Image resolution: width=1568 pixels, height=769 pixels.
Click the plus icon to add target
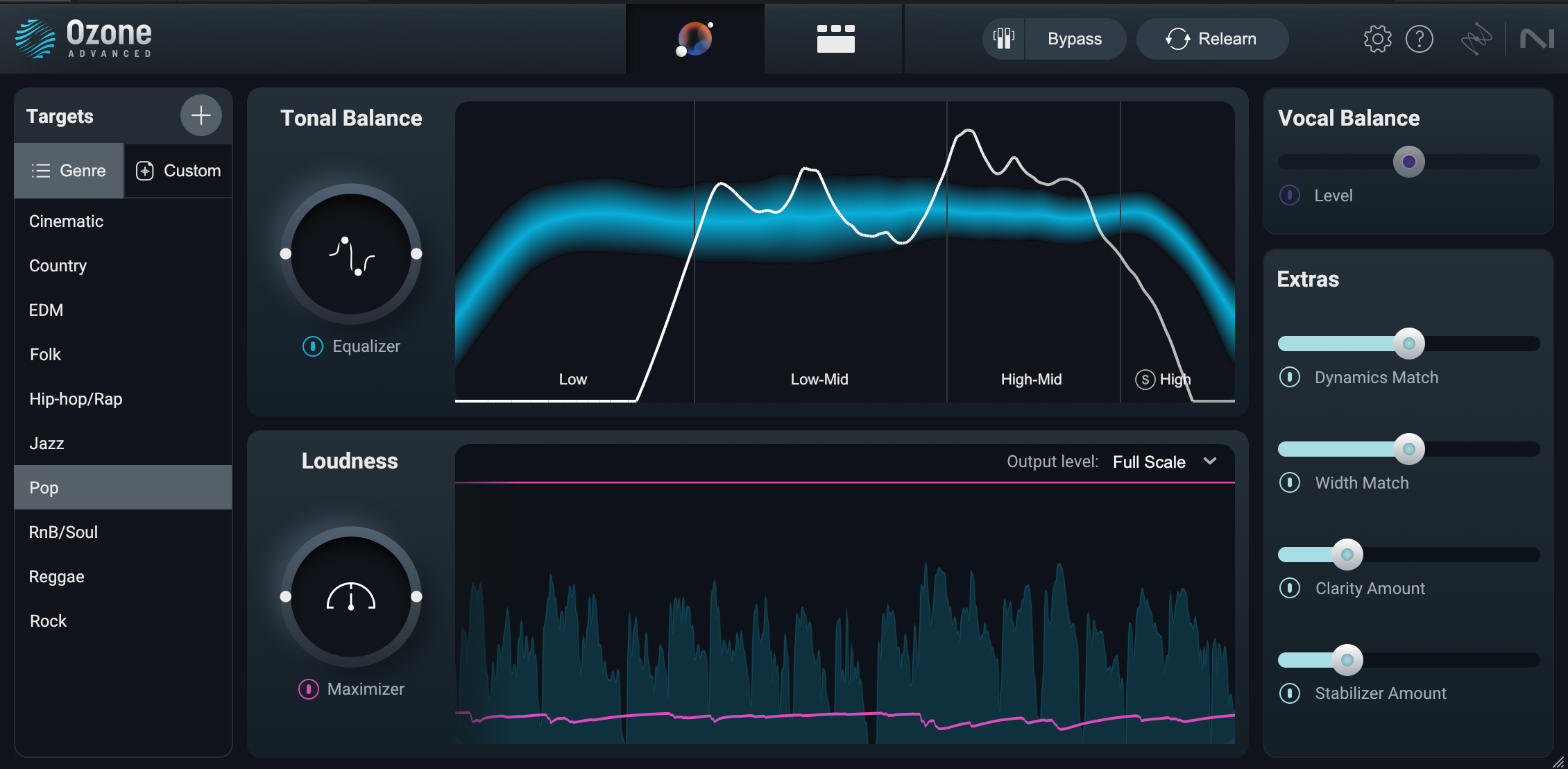point(201,115)
